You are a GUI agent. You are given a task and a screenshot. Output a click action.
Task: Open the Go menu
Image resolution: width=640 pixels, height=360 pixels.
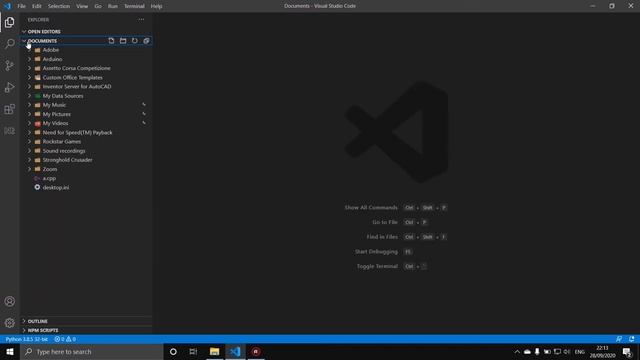point(98,6)
